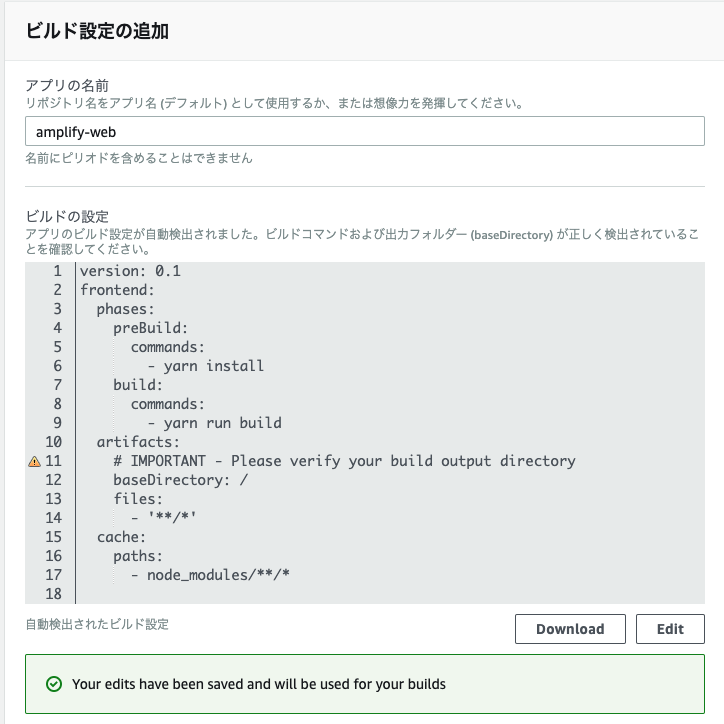Viewport: 724px width, 724px height.
Task: Click the IMPORTANT comment line
Action: click(344, 461)
